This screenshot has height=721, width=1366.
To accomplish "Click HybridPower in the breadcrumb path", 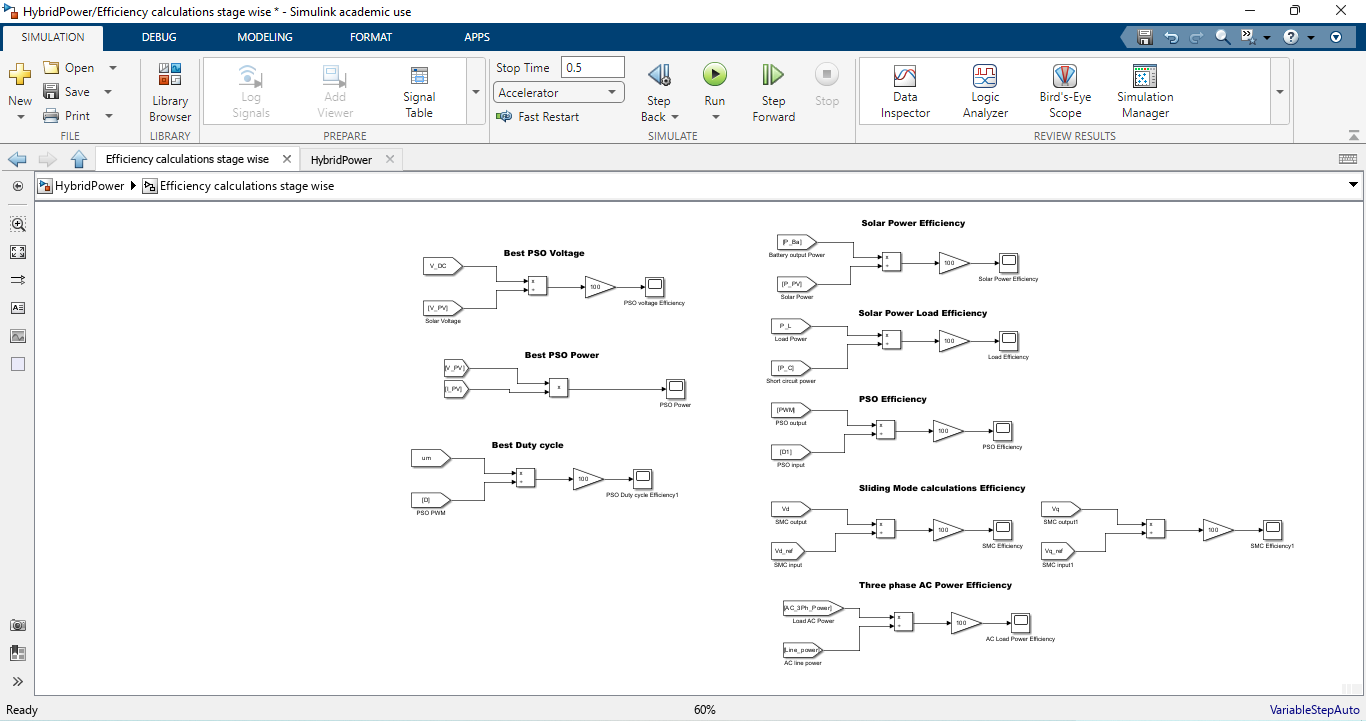I will (x=89, y=186).
